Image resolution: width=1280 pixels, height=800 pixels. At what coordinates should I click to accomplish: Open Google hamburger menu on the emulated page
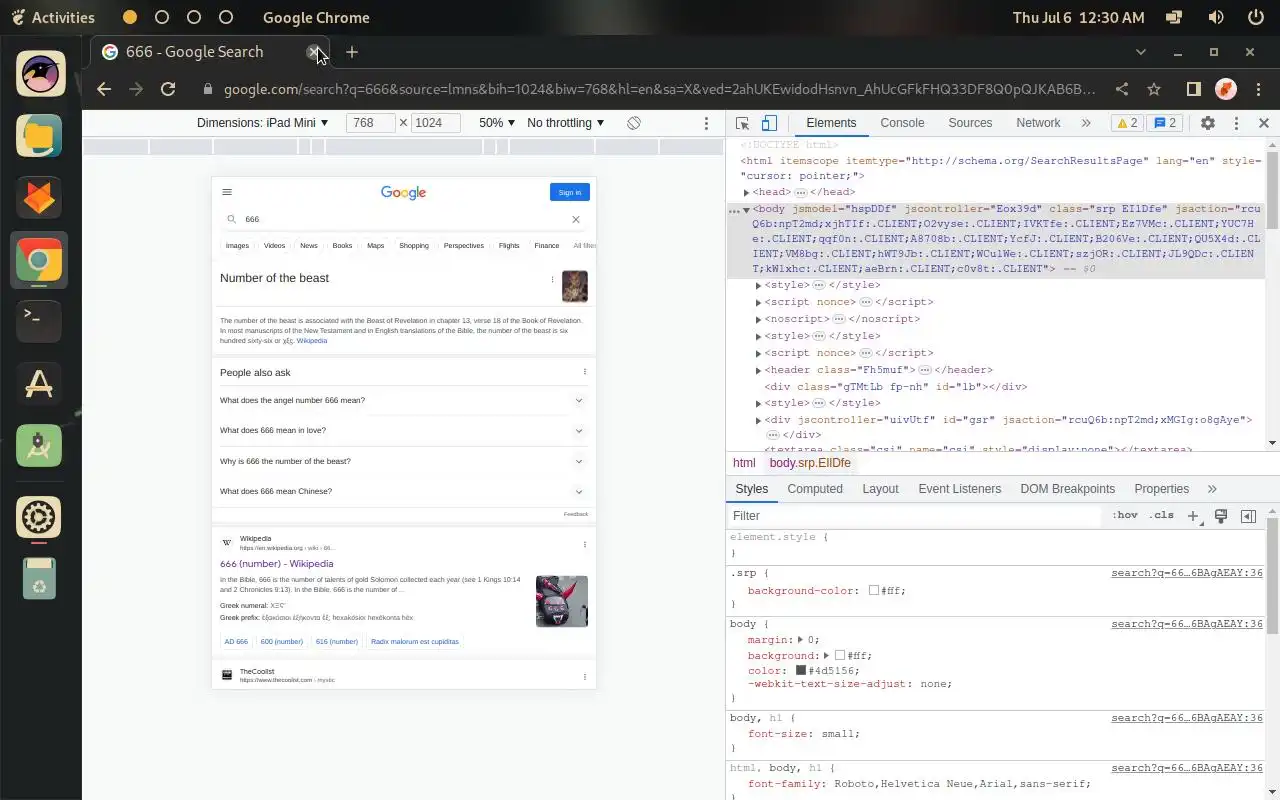point(227,192)
